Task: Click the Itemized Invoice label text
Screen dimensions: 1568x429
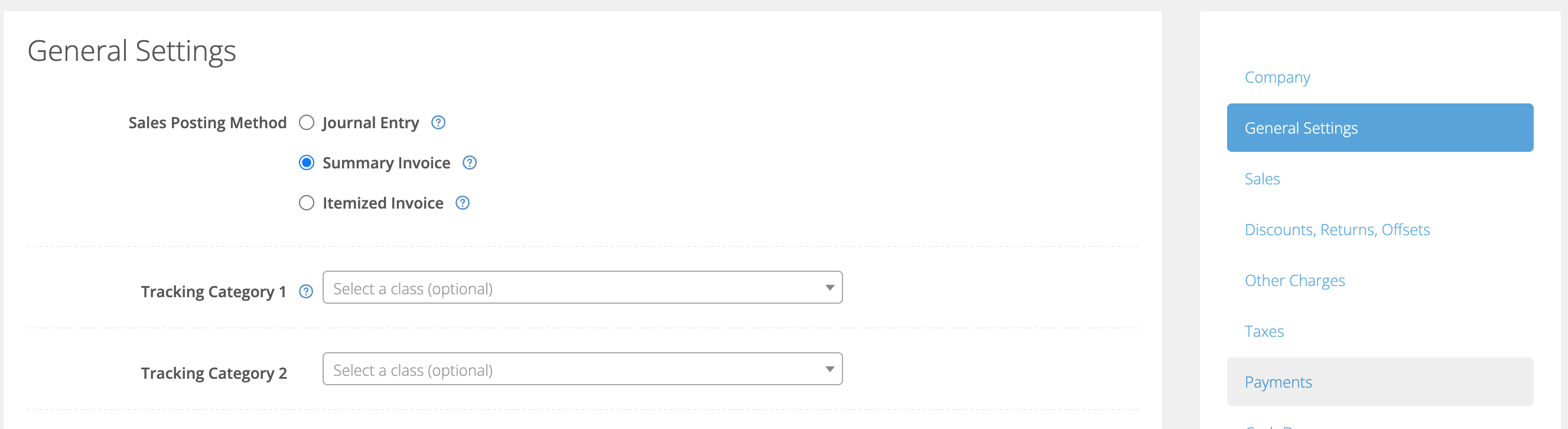Action: pos(382,203)
